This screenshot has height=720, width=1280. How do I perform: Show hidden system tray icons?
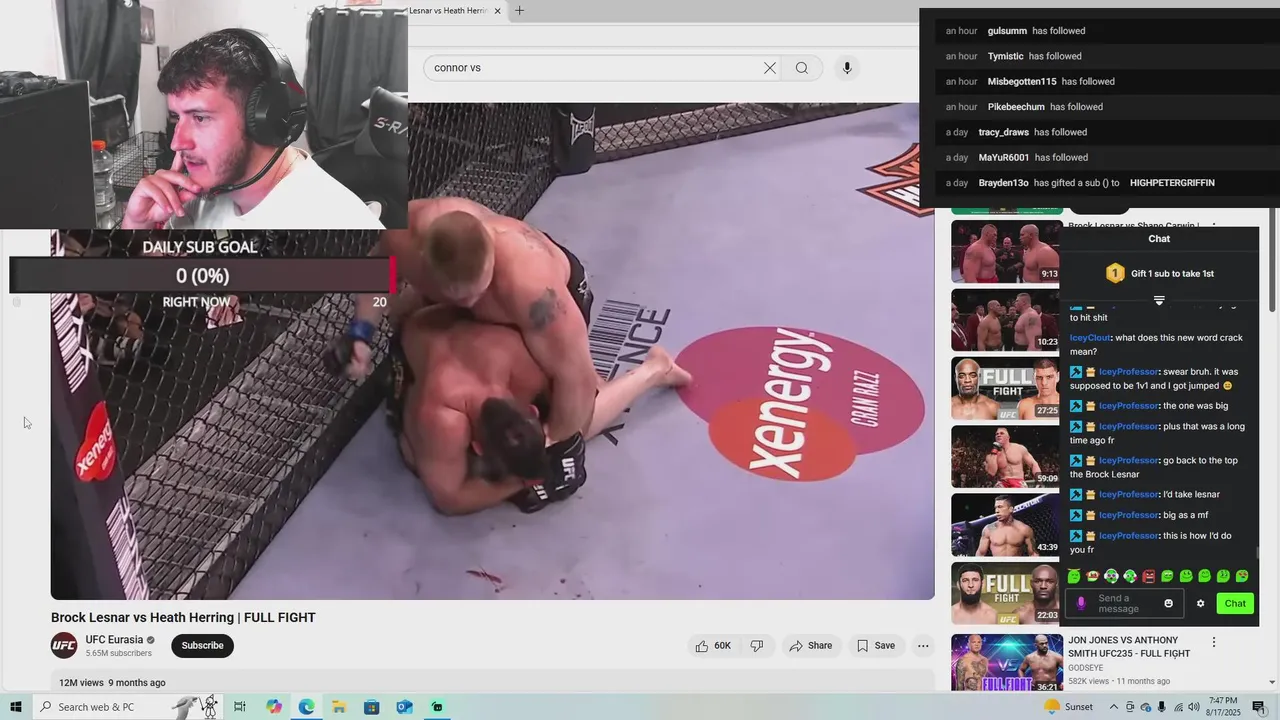tap(1114, 707)
